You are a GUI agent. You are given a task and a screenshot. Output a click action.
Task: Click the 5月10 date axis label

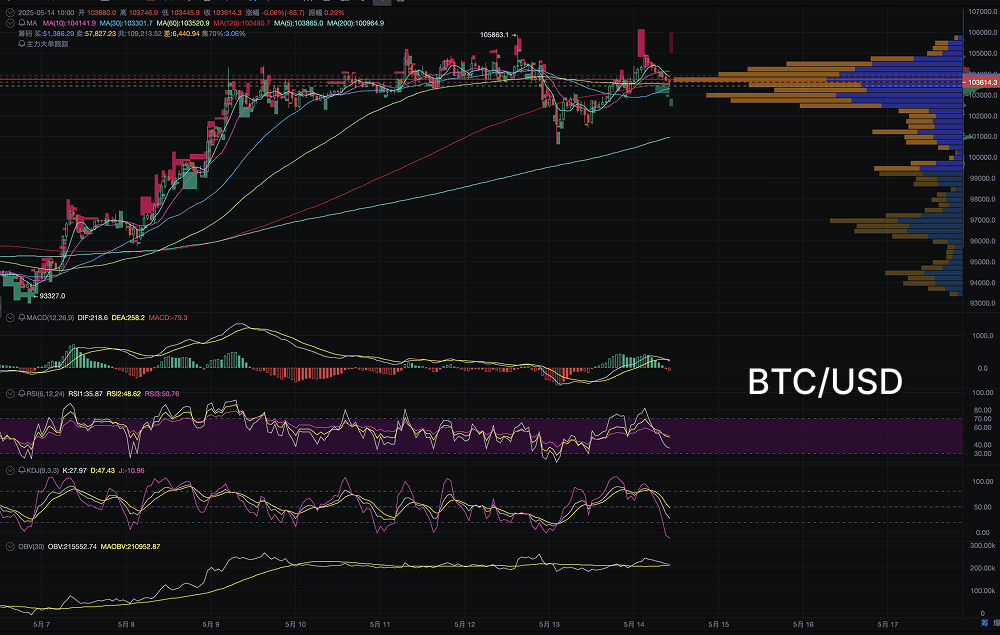(x=295, y=625)
